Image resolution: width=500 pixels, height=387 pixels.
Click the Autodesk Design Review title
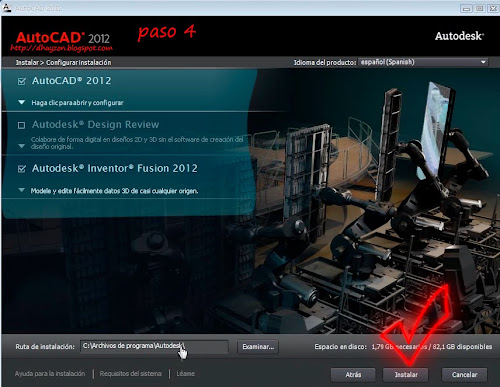coord(95,125)
